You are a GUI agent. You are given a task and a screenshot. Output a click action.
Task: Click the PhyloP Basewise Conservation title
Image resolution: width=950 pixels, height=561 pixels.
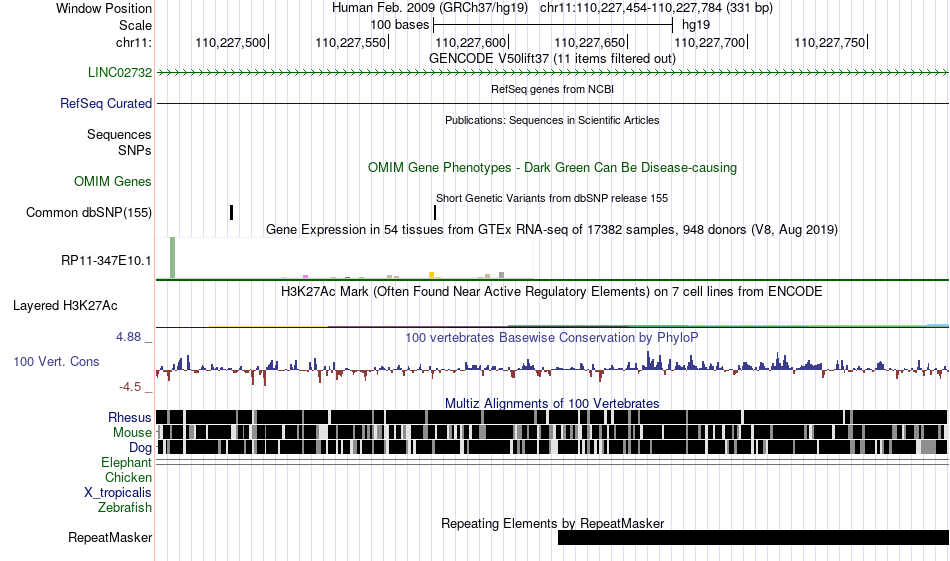[x=552, y=337]
